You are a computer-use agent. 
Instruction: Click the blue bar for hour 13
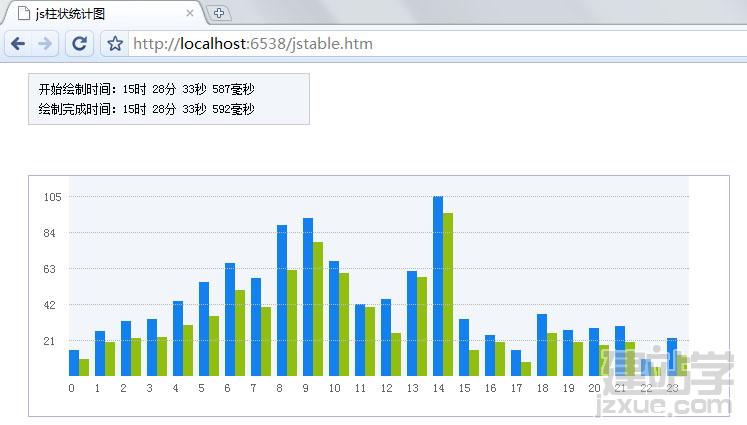click(x=412, y=324)
